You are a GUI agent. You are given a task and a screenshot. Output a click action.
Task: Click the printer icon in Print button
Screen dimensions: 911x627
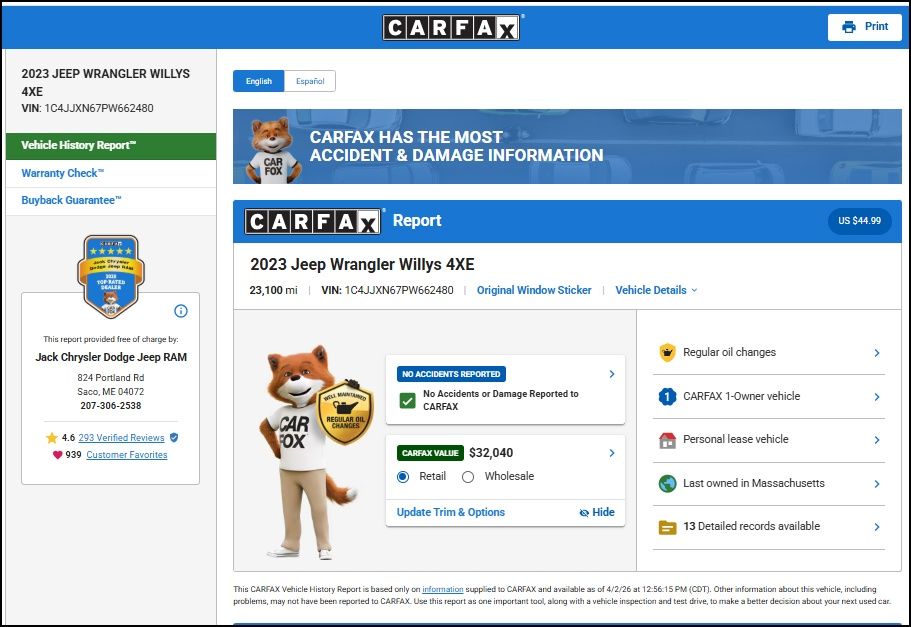tap(849, 27)
